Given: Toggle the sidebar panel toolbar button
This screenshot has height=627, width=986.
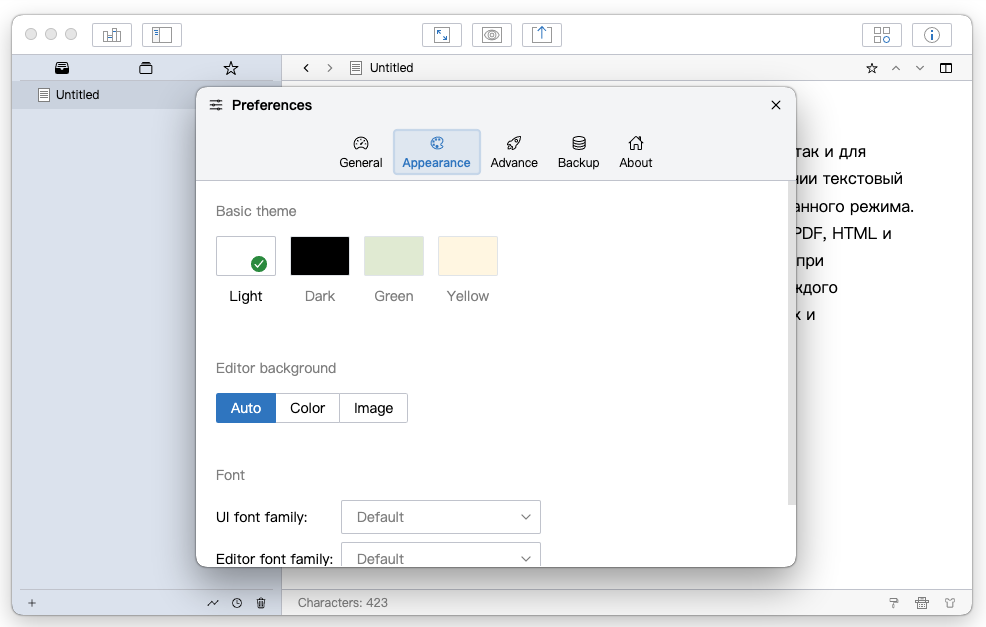Looking at the screenshot, I should pyautogui.click(x=162, y=35).
